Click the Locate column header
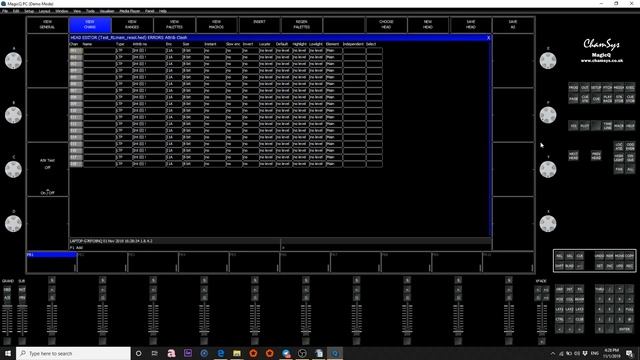Image resolution: width=640 pixels, height=360 pixels. pyautogui.click(x=264, y=44)
